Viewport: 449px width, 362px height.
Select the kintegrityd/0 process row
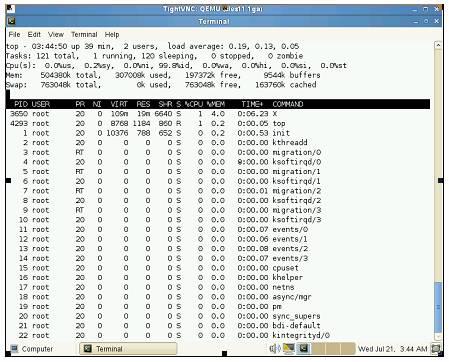(218, 335)
